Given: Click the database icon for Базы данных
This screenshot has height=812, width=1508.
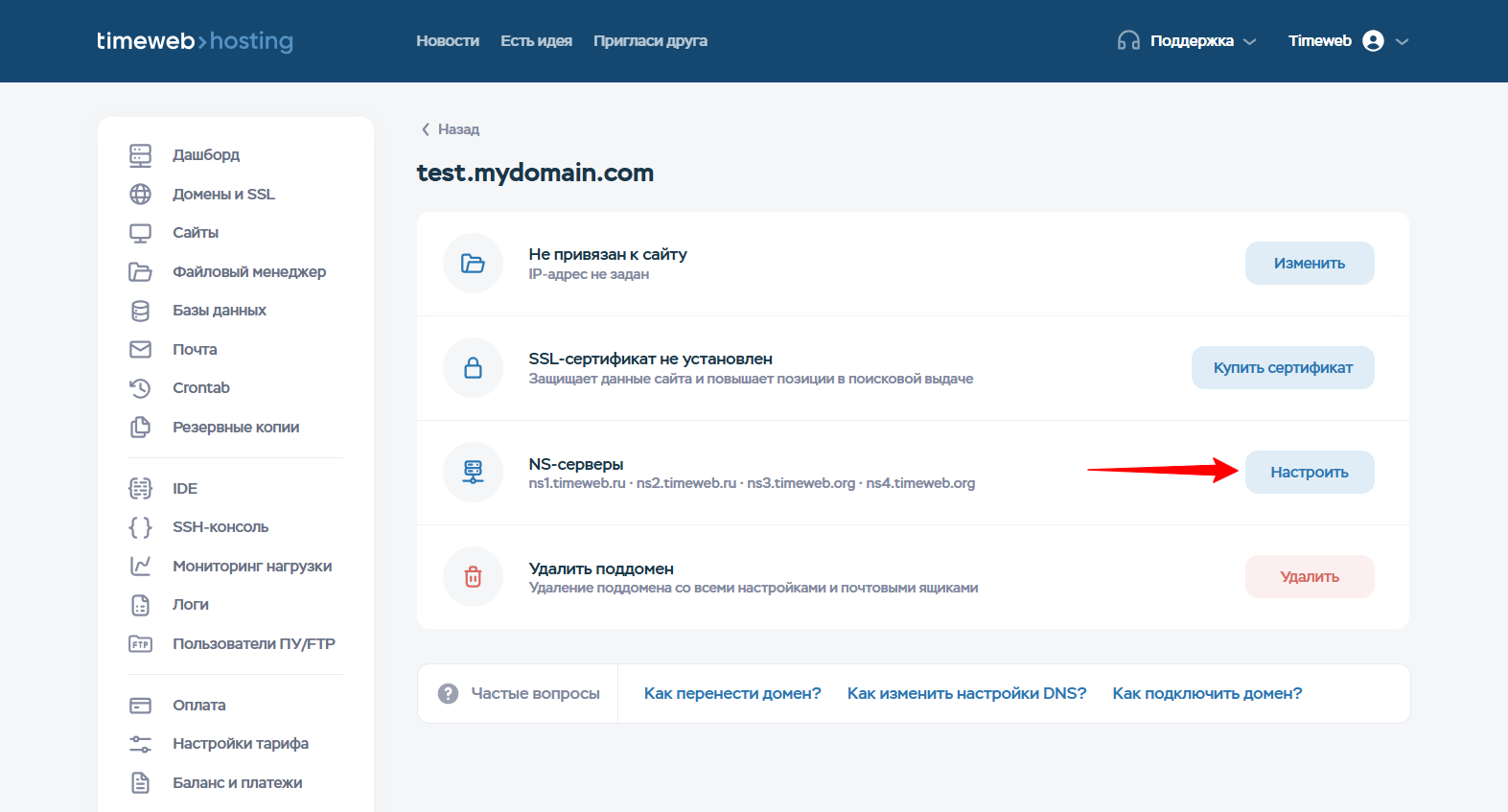Looking at the screenshot, I should pyautogui.click(x=140, y=311).
